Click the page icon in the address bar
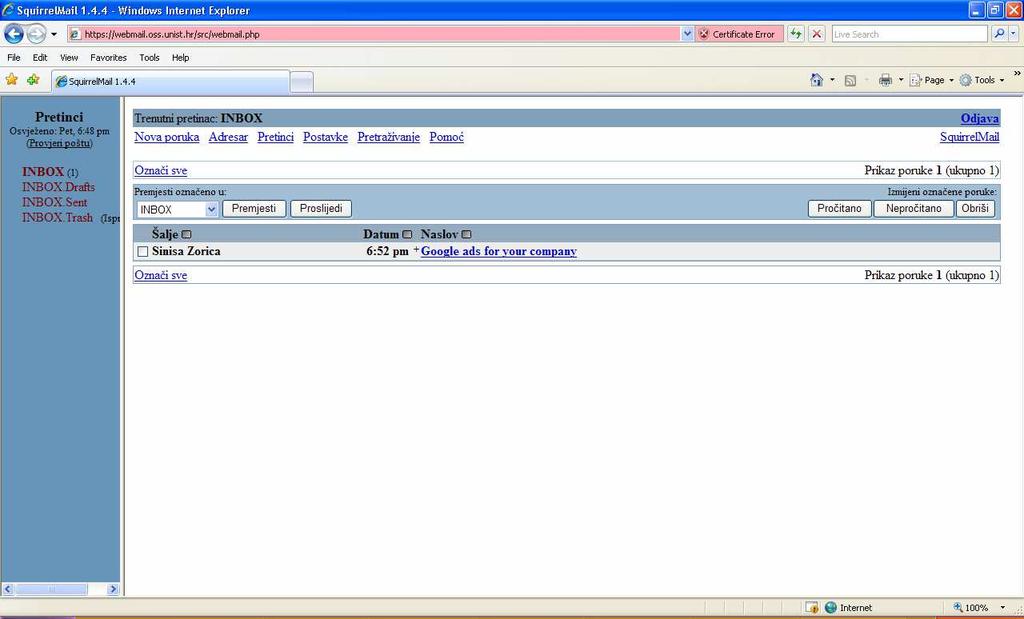Viewport: 1024px width, 619px height. (75, 34)
